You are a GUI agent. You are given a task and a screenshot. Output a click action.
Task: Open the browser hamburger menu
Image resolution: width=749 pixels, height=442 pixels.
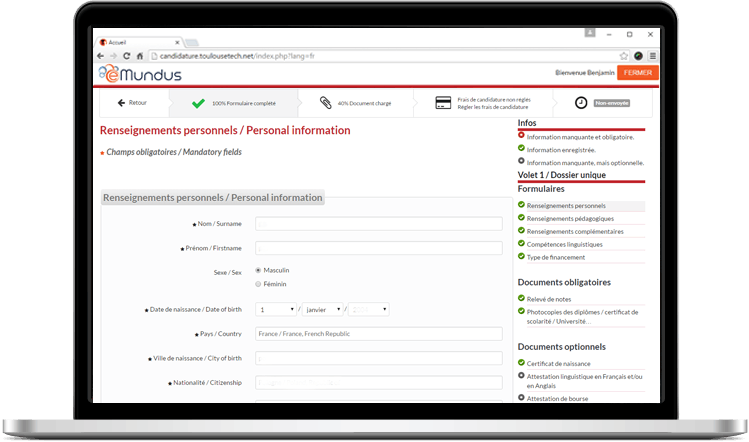[x=653, y=56]
